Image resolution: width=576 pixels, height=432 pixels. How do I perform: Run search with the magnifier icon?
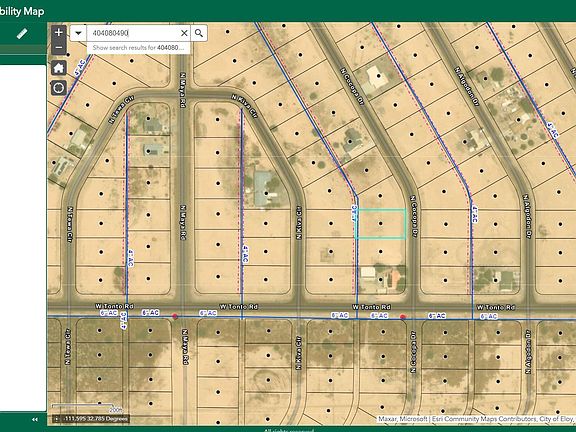pos(199,33)
